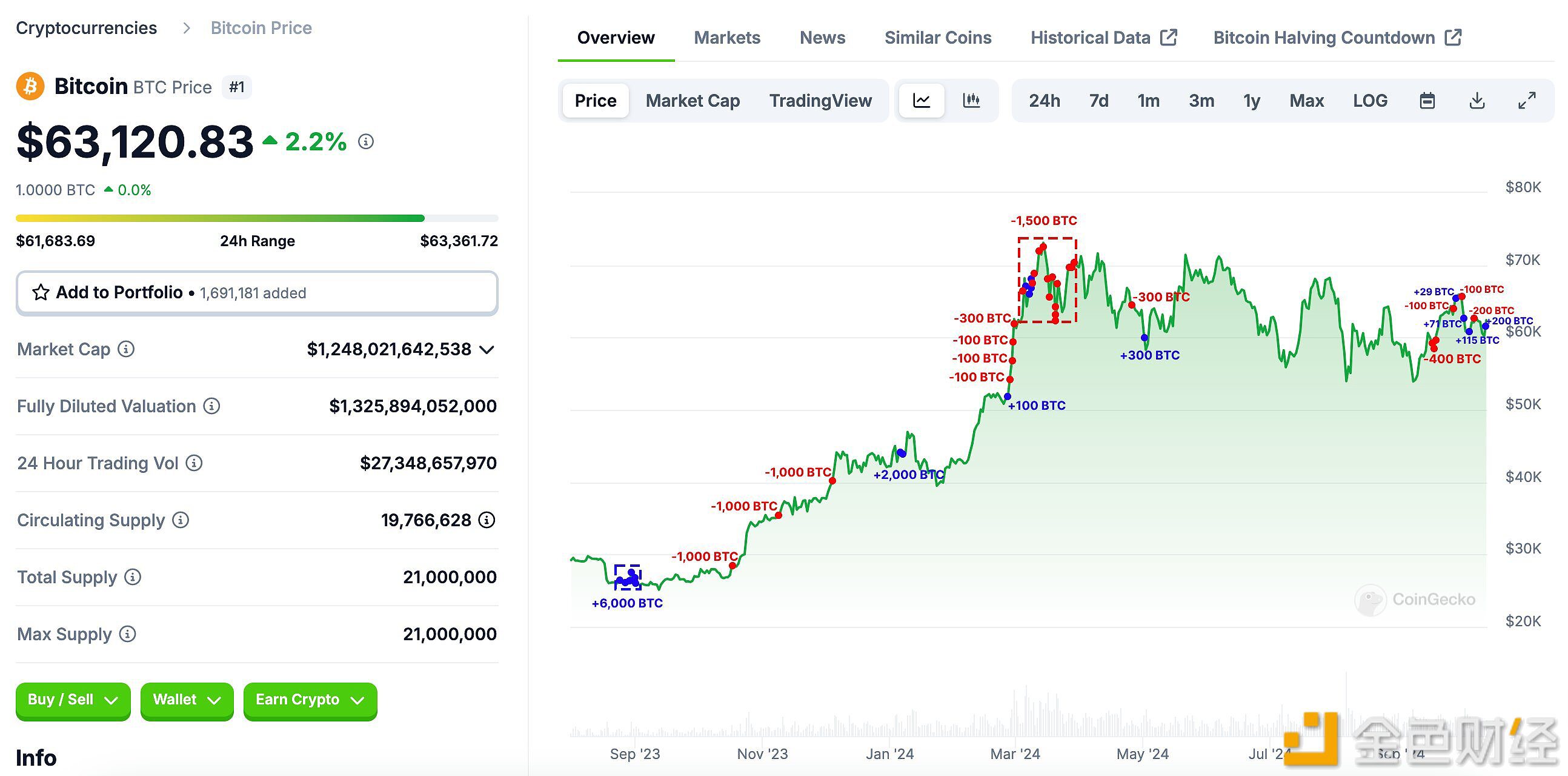Click the Bitcoin Price breadcrumb
The width and height of the screenshot is (1568, 776).
tap(261, 28)
